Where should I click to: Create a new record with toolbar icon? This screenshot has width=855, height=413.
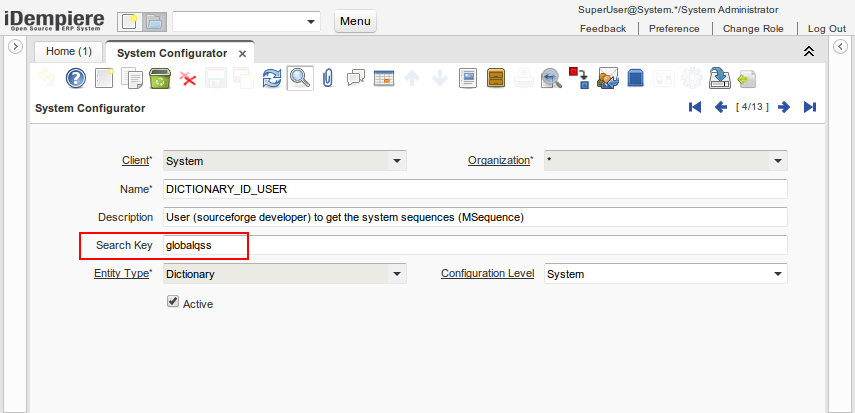point(104,78)
